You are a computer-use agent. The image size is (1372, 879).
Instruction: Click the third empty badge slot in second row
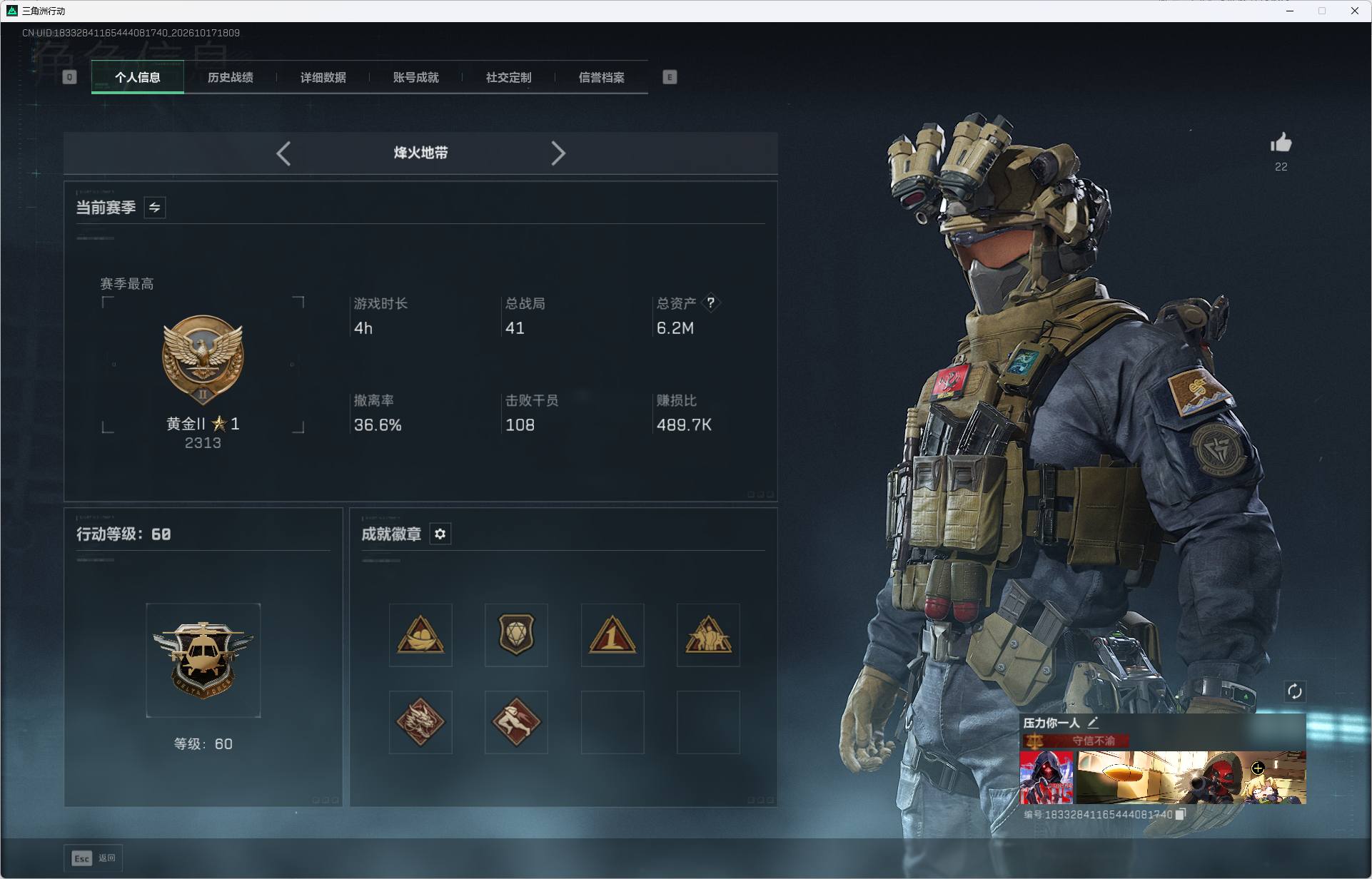tap(612, 722)
